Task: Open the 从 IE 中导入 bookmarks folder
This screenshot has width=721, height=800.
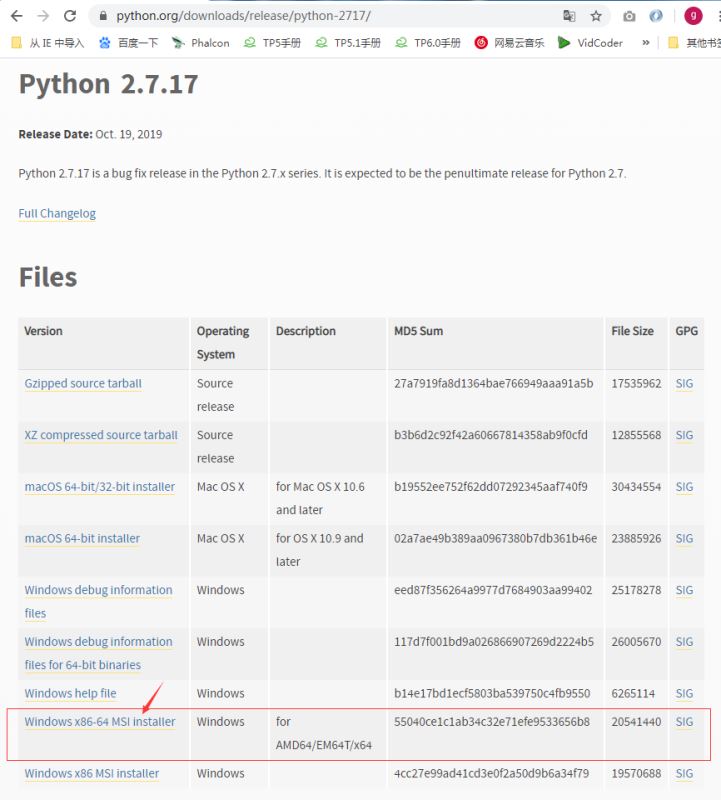Action: pyautogui.click(x=47, y=43)
